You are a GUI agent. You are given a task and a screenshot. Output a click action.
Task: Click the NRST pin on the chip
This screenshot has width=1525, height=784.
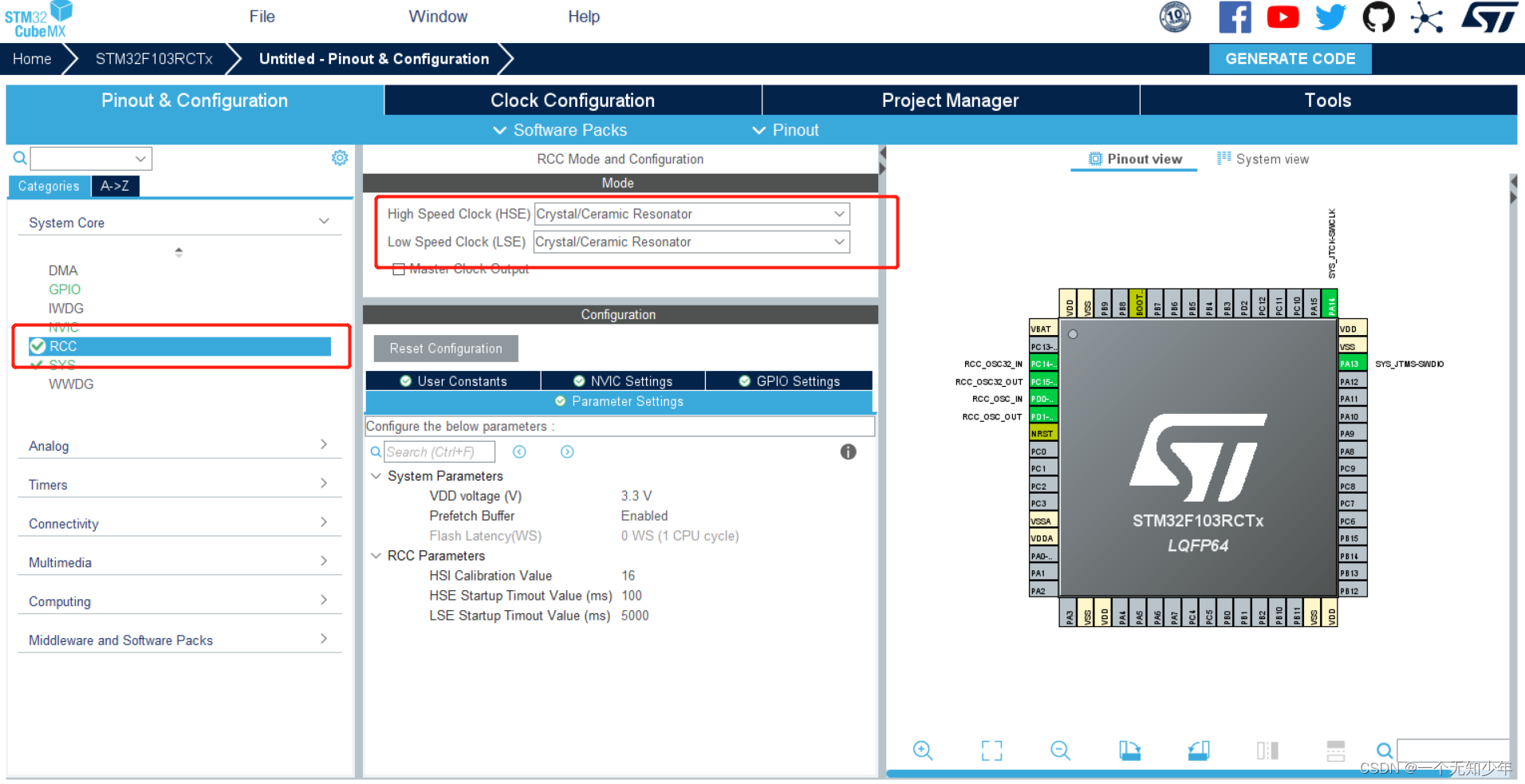[x=1043, y=433]
